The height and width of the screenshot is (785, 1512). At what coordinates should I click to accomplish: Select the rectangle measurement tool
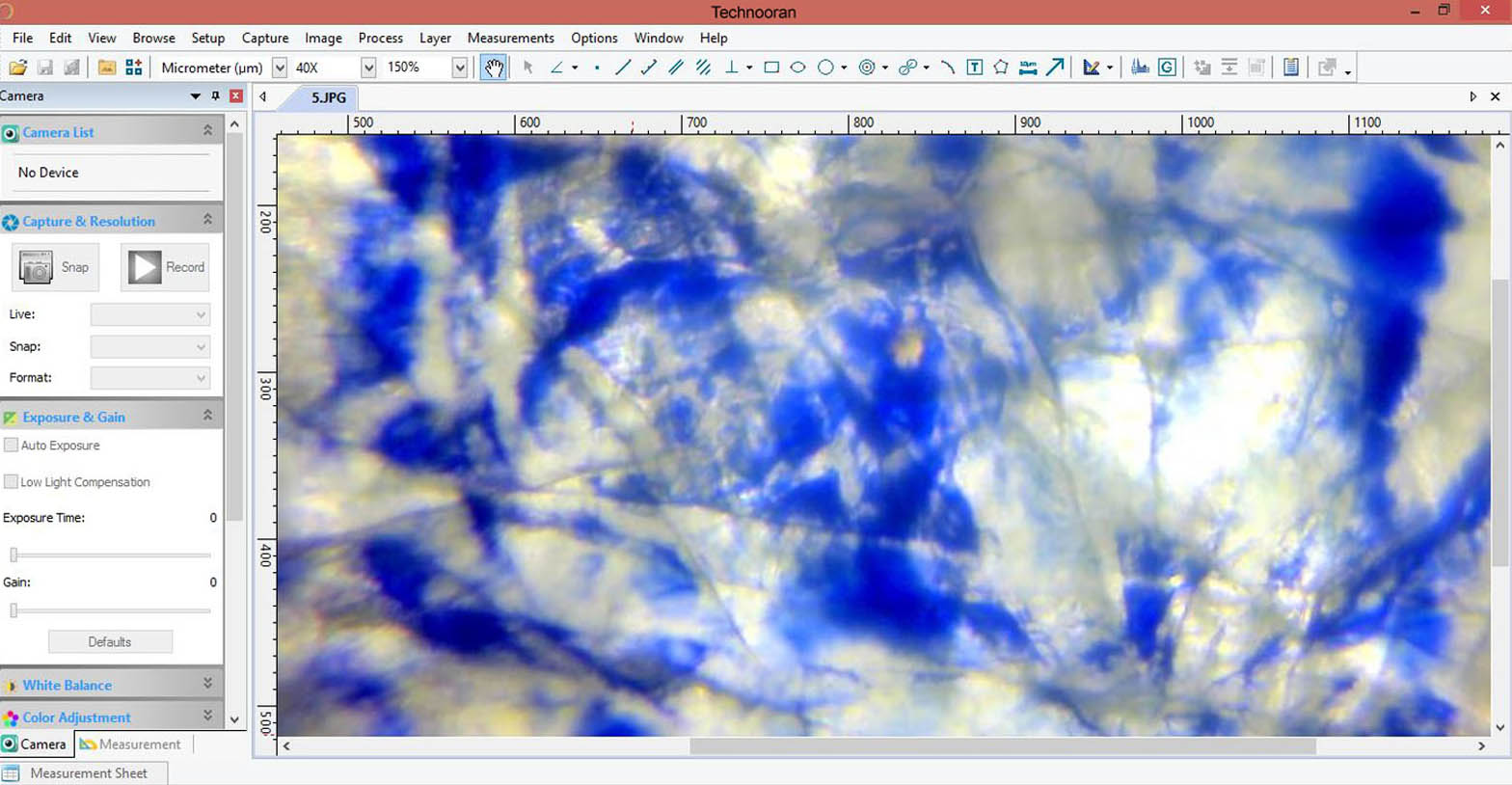click(x=771, y=68)
